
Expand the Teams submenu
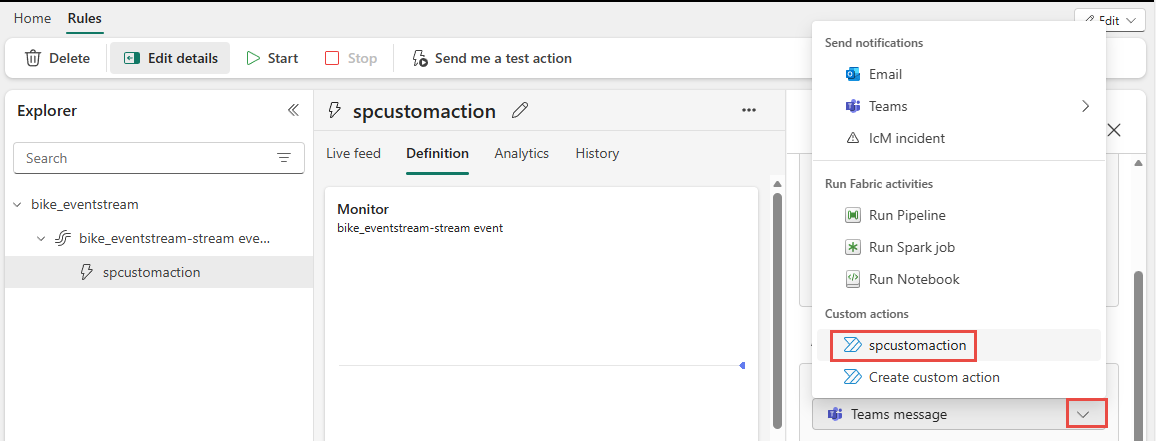click(1085, 106)
